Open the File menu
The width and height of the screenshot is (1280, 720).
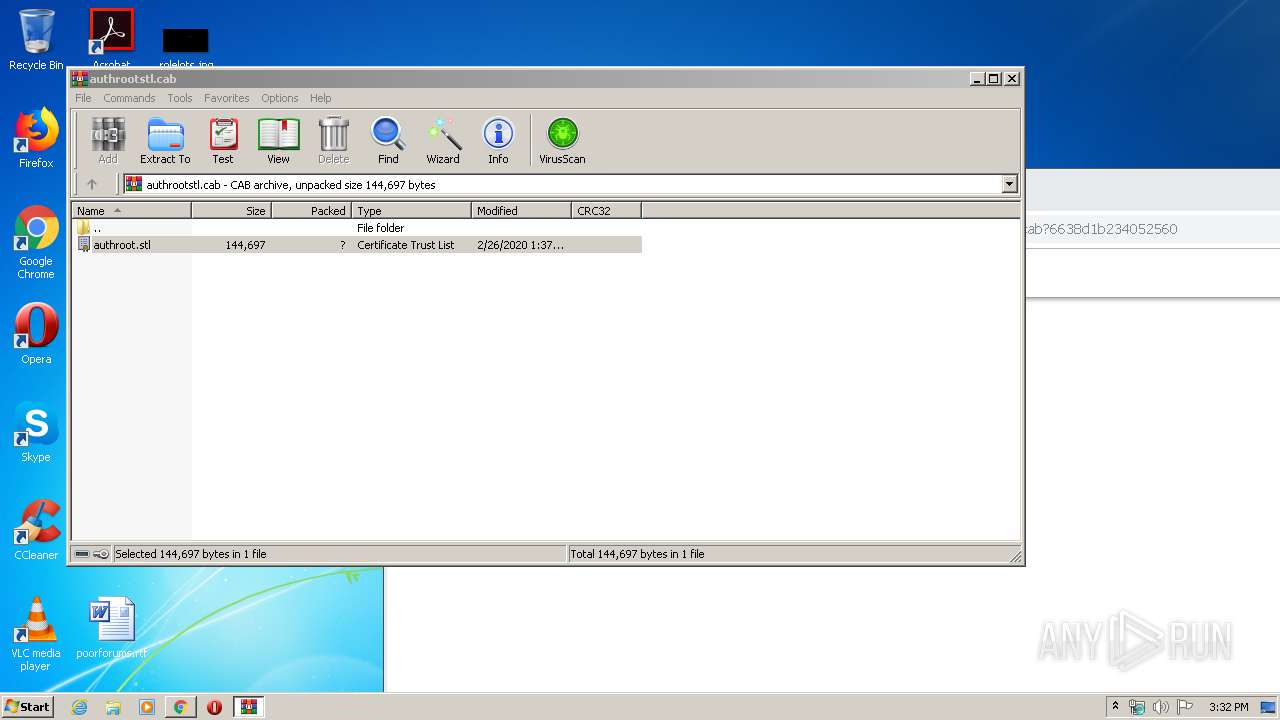[x=83, y=98]
